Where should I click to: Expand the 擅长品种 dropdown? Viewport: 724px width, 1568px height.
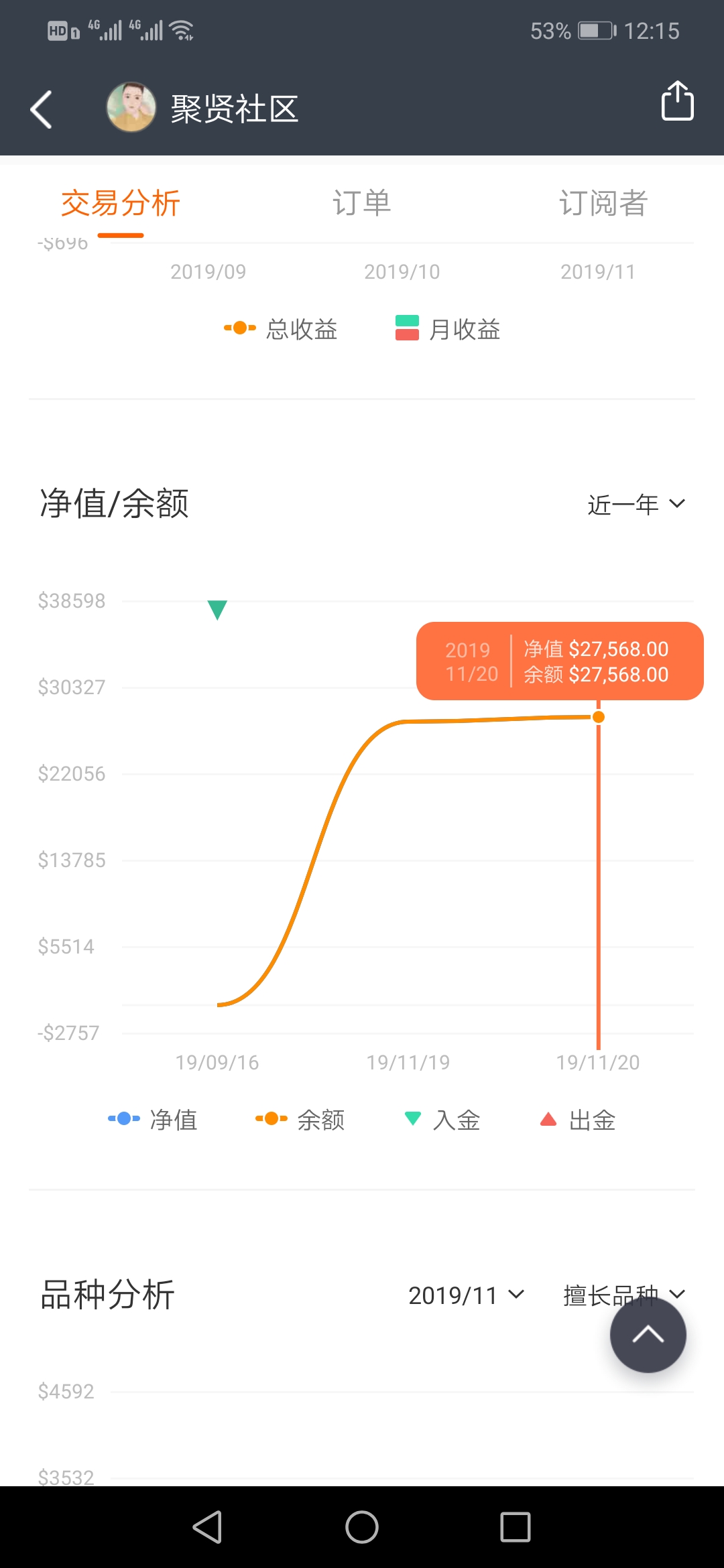[x=625, y=1295]
